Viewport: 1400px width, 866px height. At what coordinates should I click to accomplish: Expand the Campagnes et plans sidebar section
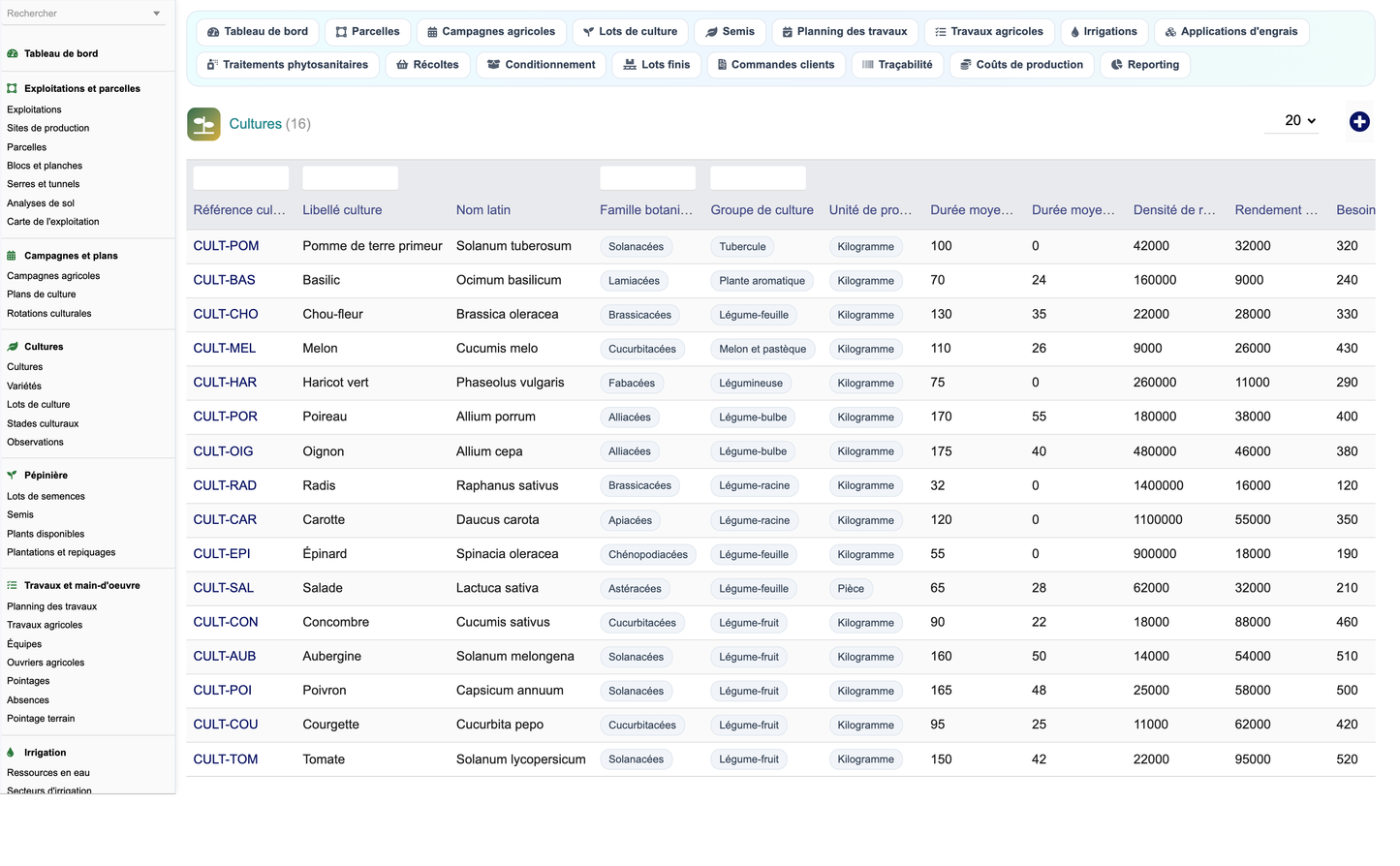click(x=71, y=256)
